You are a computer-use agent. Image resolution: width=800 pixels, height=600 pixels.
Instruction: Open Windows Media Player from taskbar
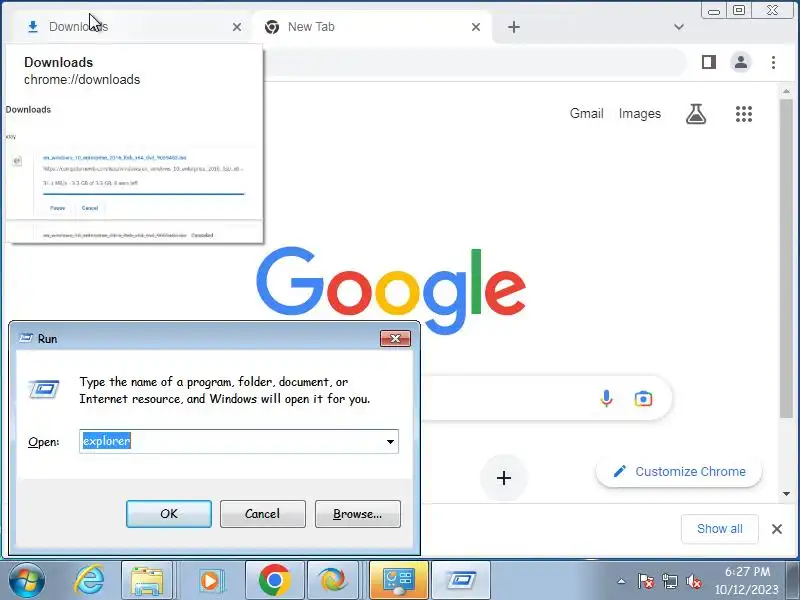pos(210,581)
